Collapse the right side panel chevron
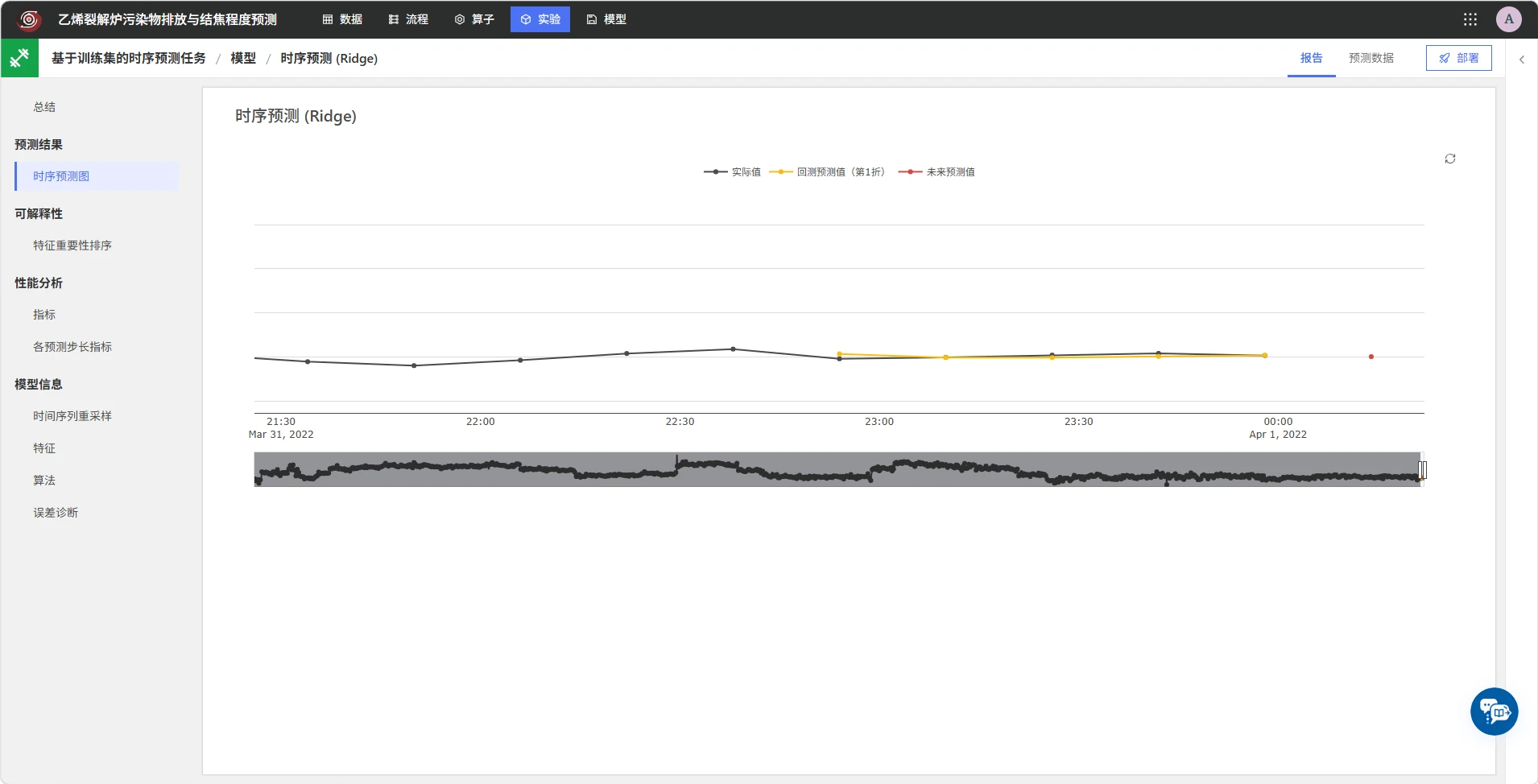This screenshot has height=784, width=1538. coord(1522,59)
